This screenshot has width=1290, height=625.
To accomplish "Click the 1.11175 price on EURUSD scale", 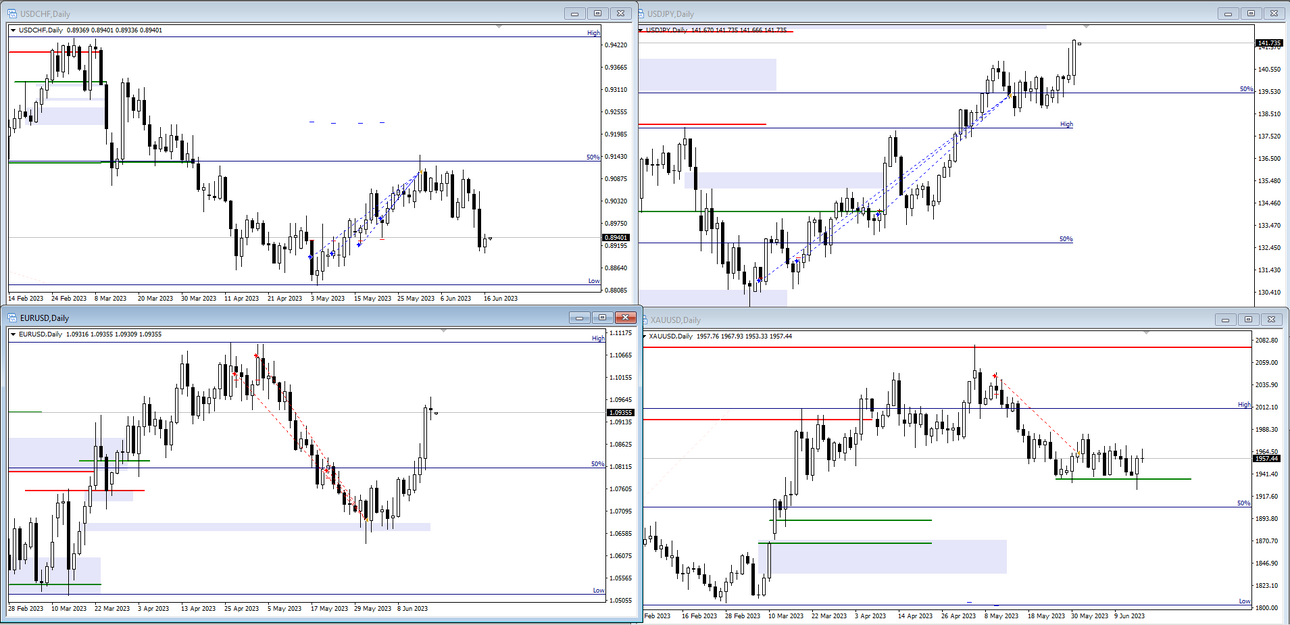I will [621, 333].
